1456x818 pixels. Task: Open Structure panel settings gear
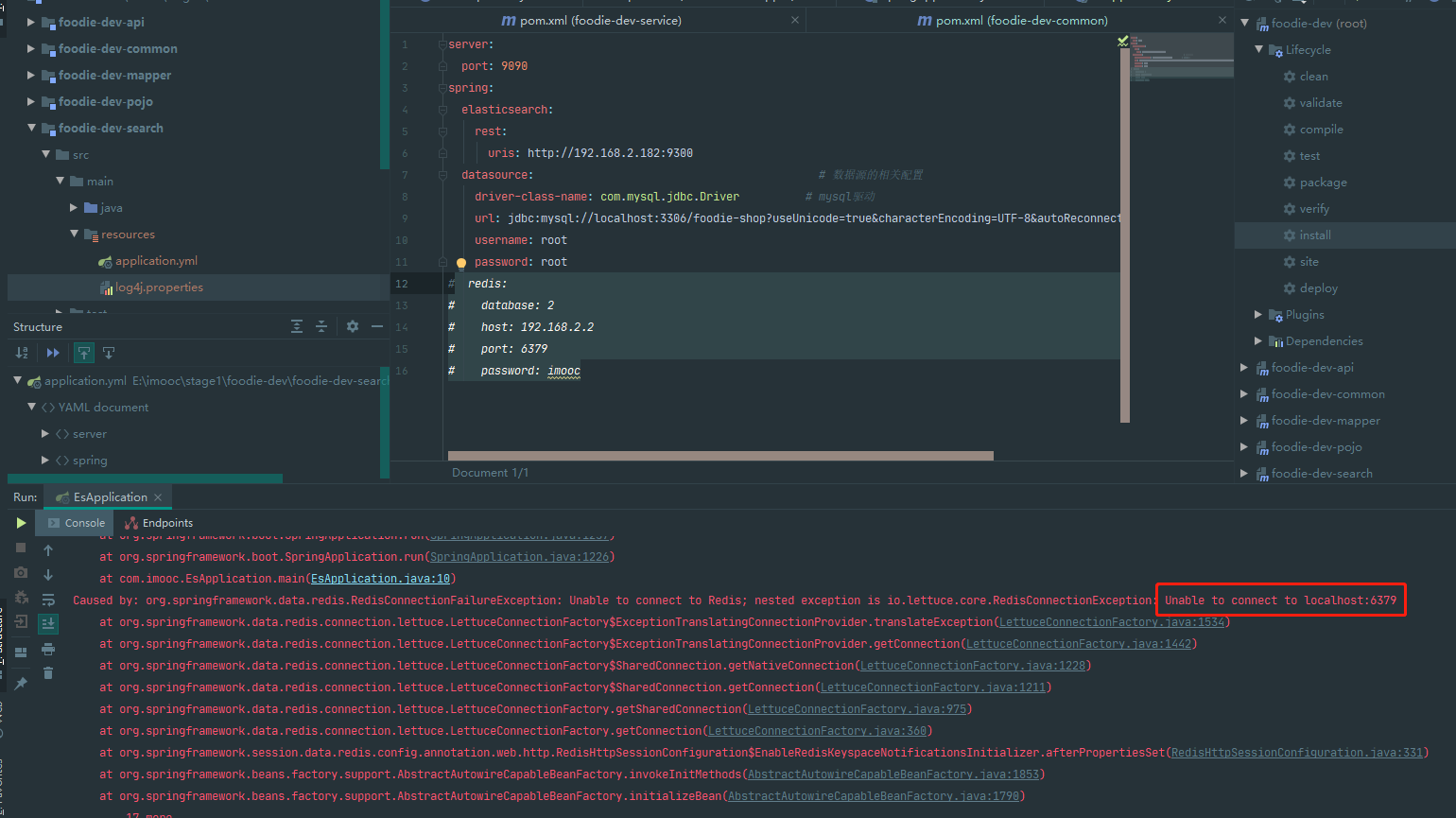pyautogui.click(x=353, y=326)
